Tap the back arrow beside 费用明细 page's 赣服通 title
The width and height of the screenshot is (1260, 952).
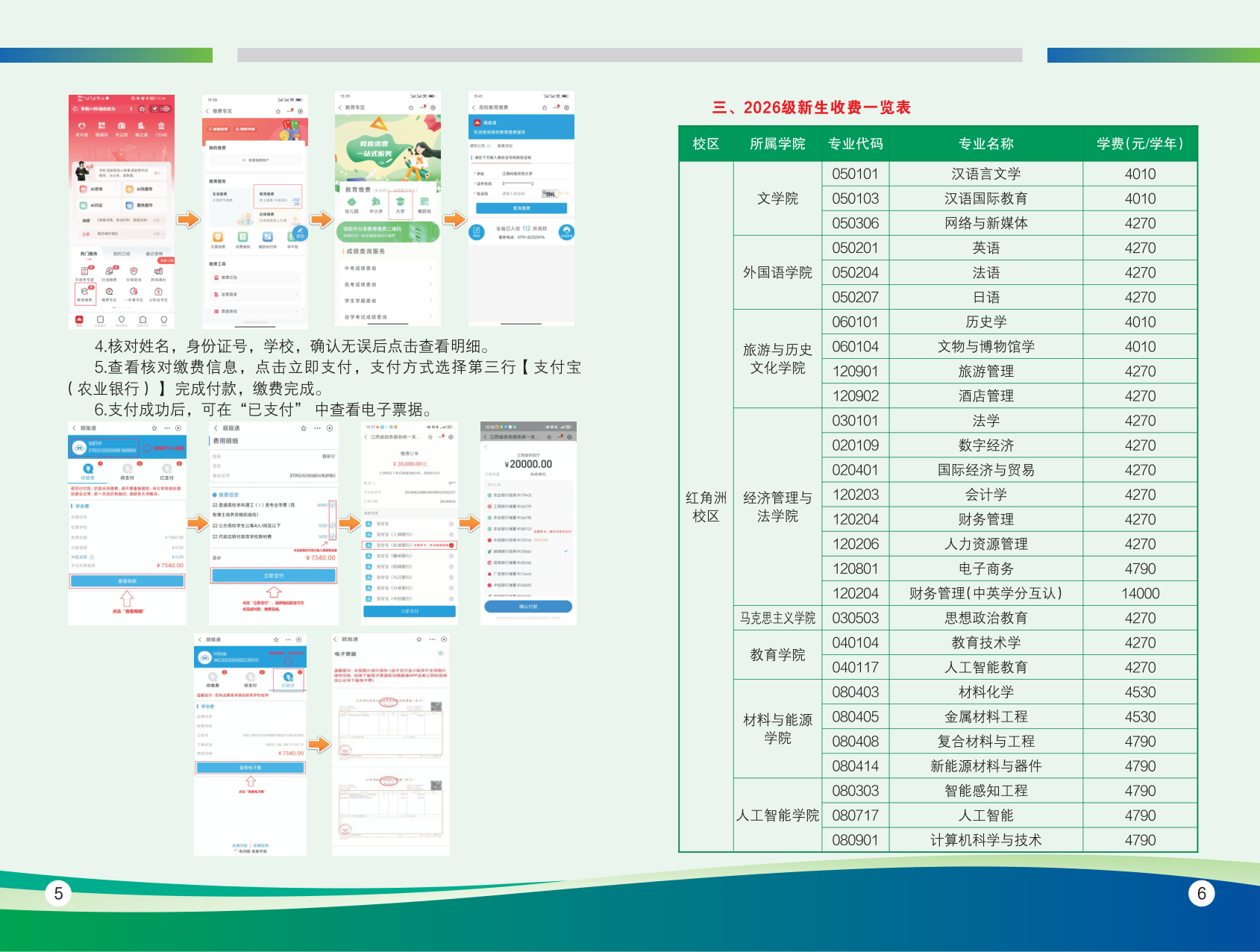point(216,428)
